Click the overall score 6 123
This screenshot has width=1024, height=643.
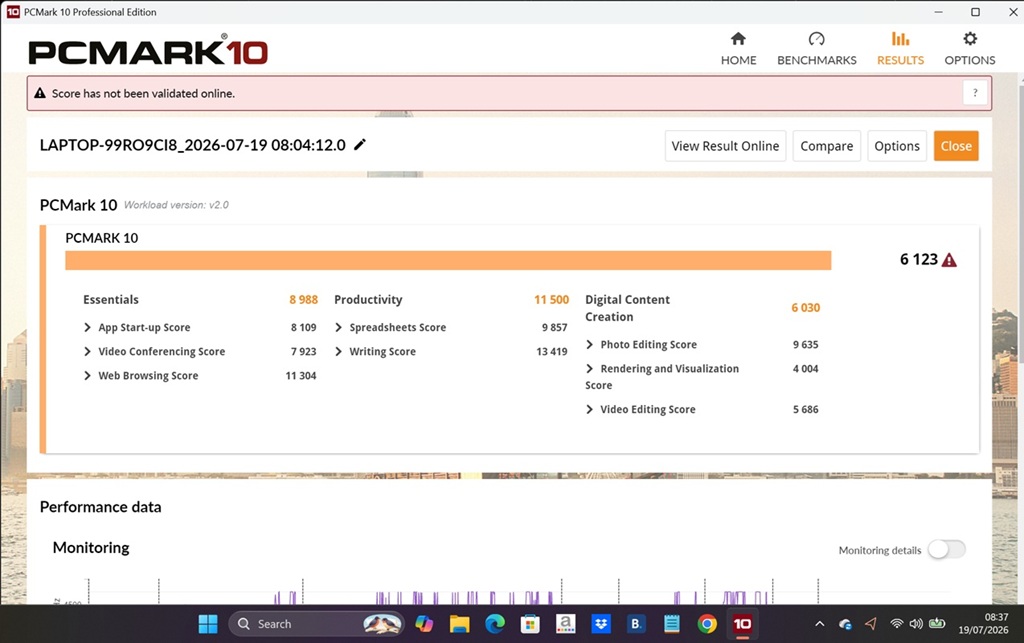point(918,259)
